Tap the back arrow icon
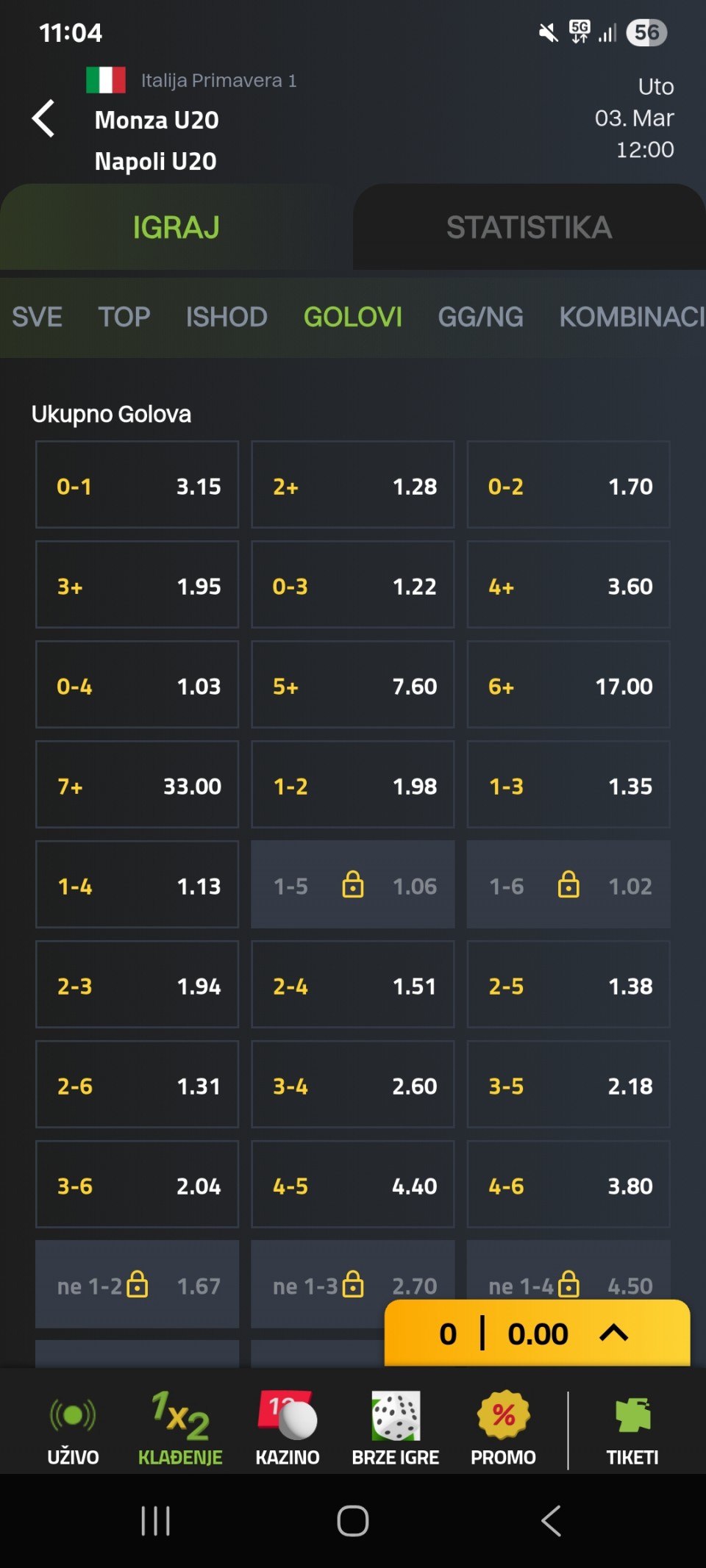 tap(44, 118)
